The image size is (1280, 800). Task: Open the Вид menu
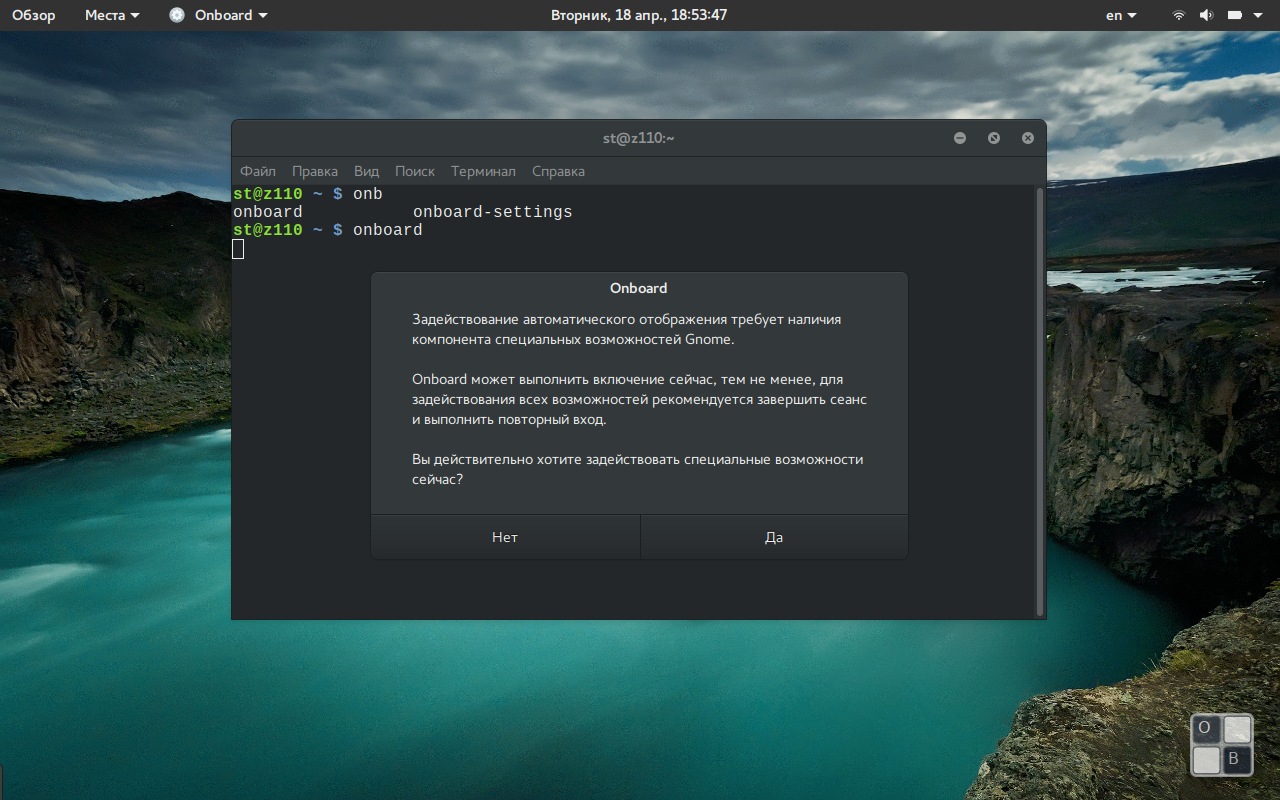pyautogui.click(x=366, y=171)
